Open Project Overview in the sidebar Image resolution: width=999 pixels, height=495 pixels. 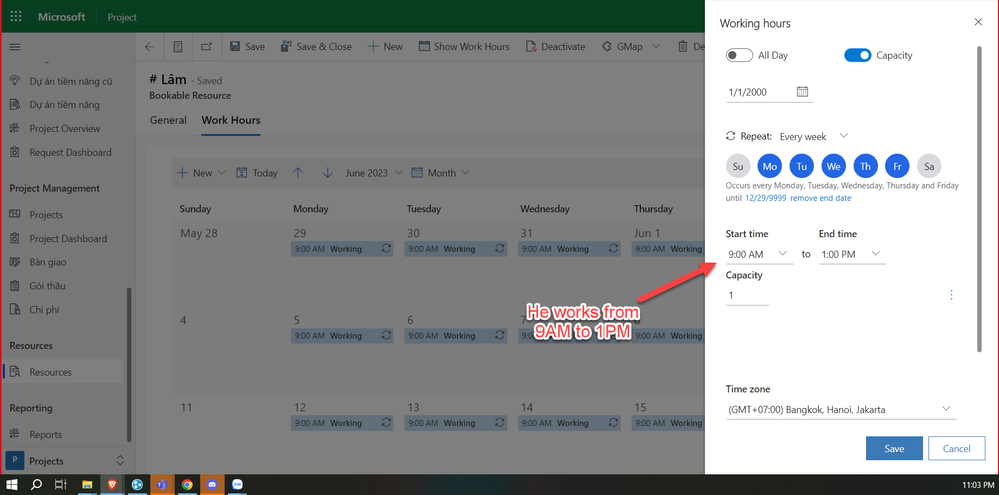click(62, 129)
